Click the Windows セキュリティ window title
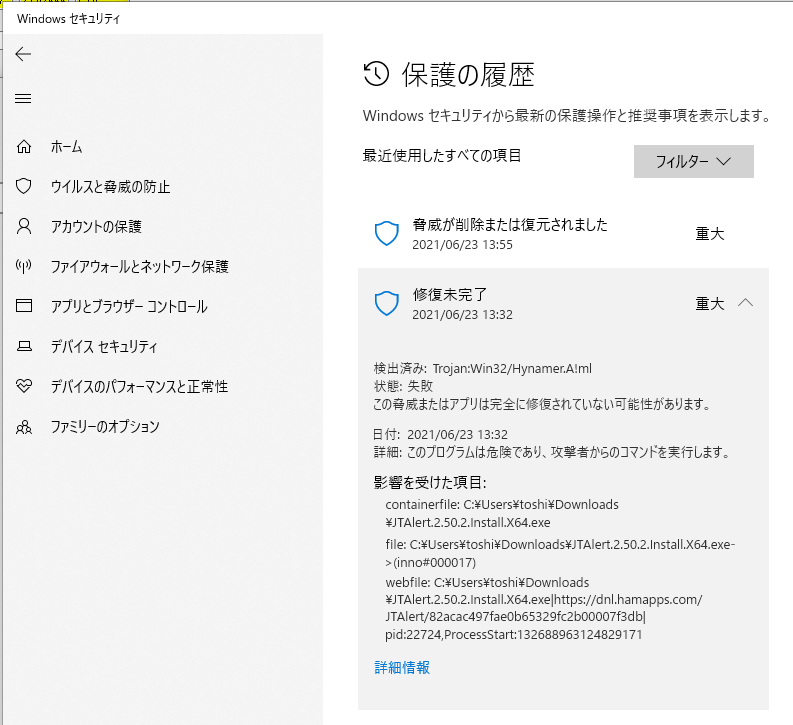The height and width of the screenshot is (725, 793). 68,19
